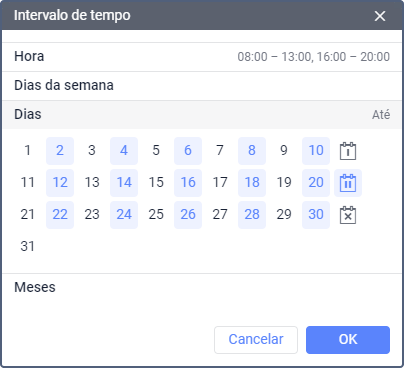Edit the 08:00 – 13:00 time range
The image size is (404, 368).
[274, 57]
